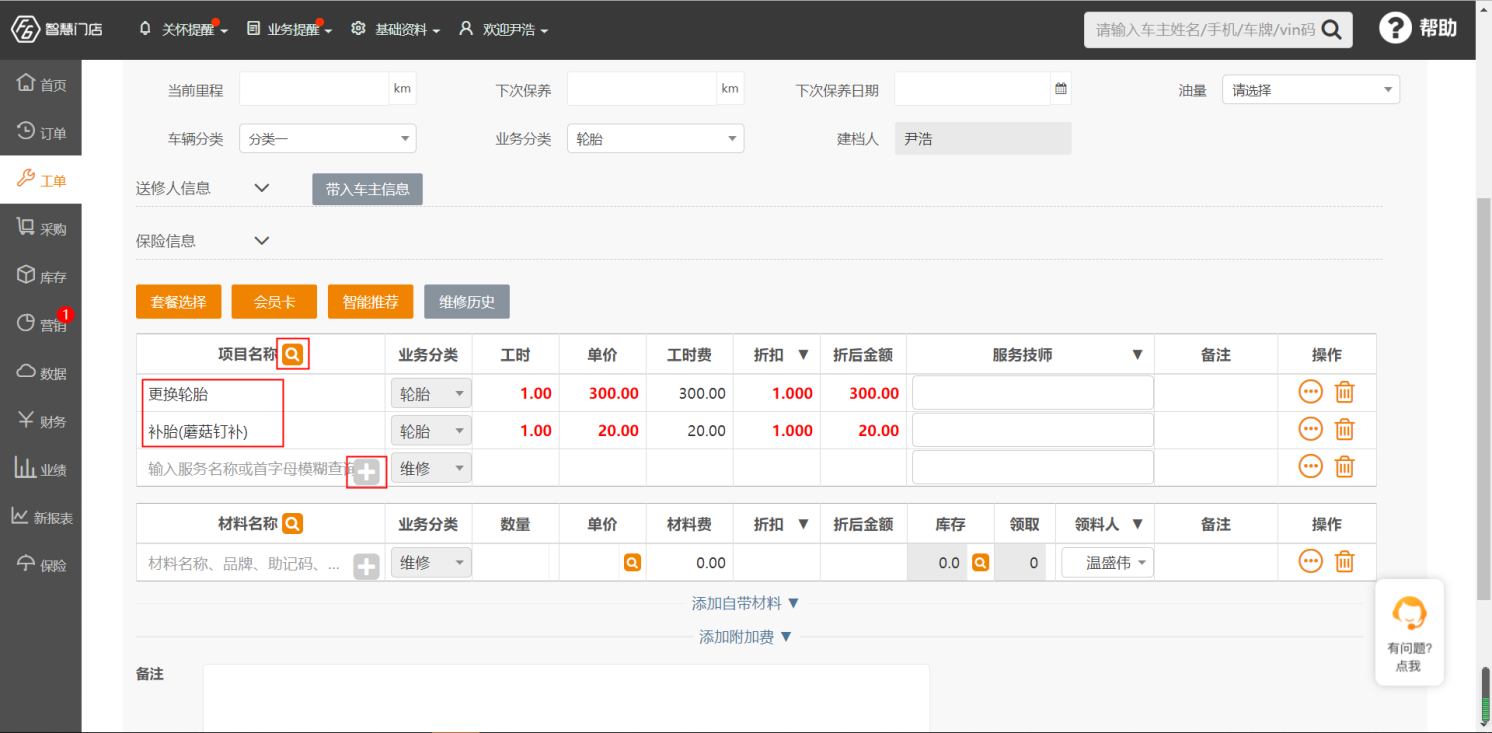
Task: Delete the material row with trash icon
Action: coord(1345,561)
